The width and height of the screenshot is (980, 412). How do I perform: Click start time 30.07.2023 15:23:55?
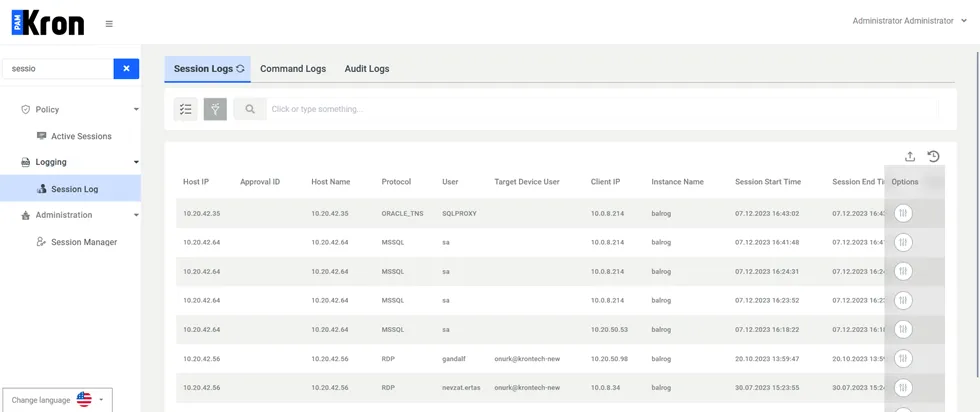pyautogui.click(x=767, y=388)
